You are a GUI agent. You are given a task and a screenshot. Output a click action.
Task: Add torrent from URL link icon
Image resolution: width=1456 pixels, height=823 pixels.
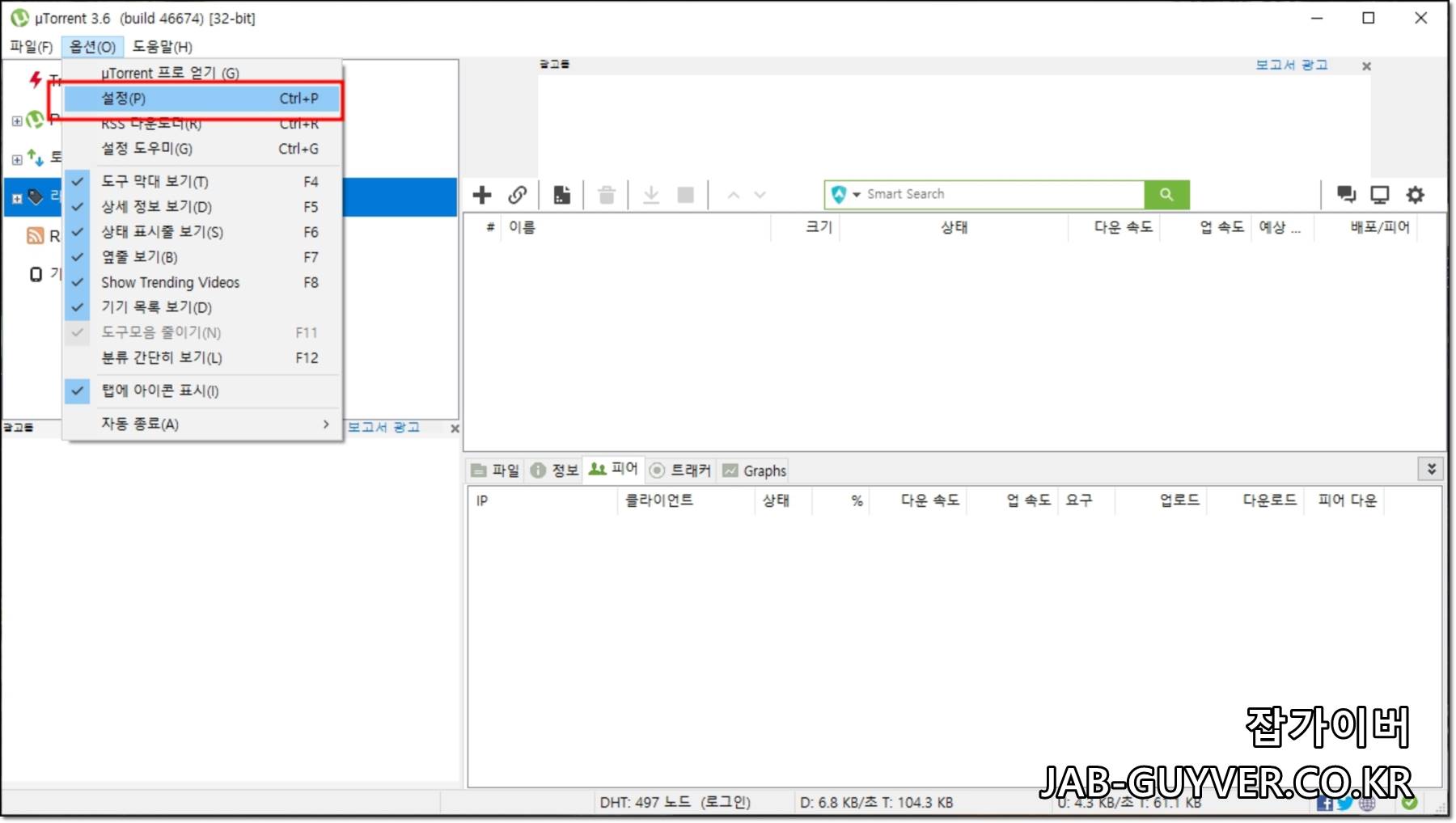(x=518, y=195)
